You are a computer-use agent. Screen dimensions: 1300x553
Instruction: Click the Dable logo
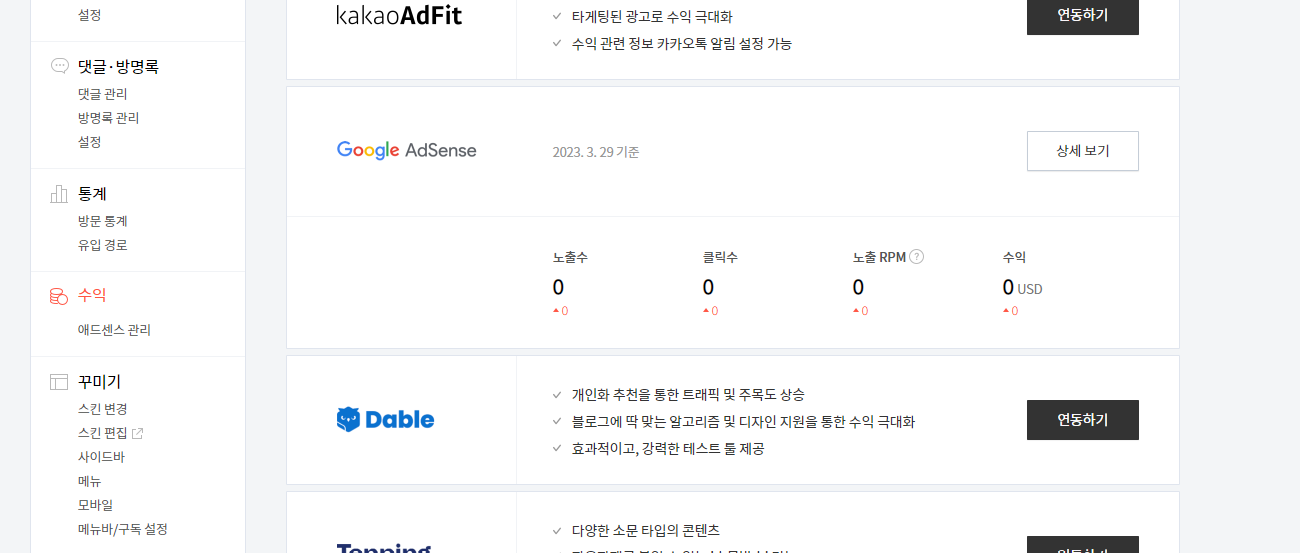click(385, 420)
